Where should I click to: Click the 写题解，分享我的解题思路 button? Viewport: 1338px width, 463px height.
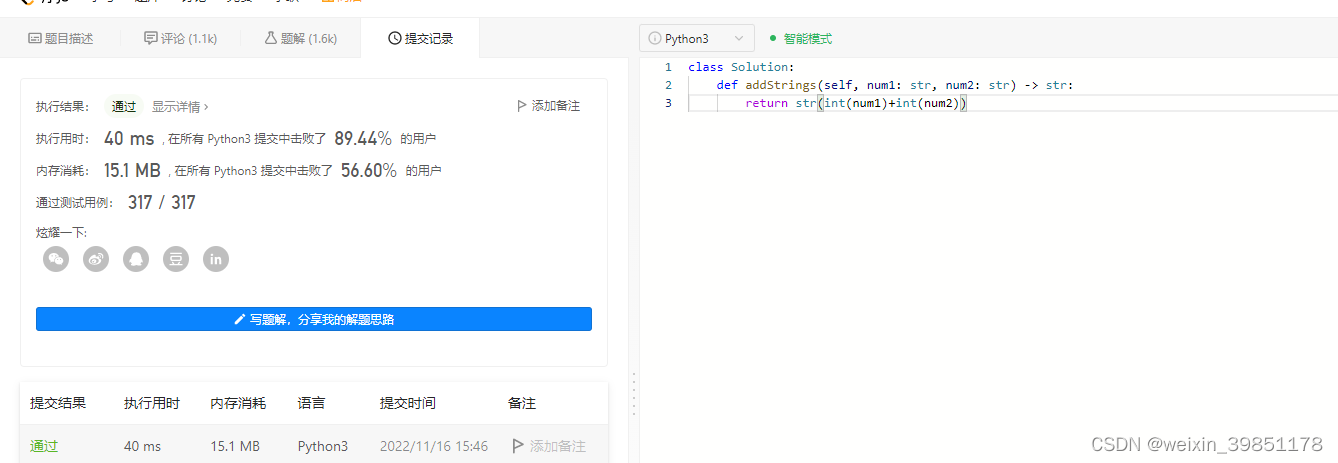(314, 319)
